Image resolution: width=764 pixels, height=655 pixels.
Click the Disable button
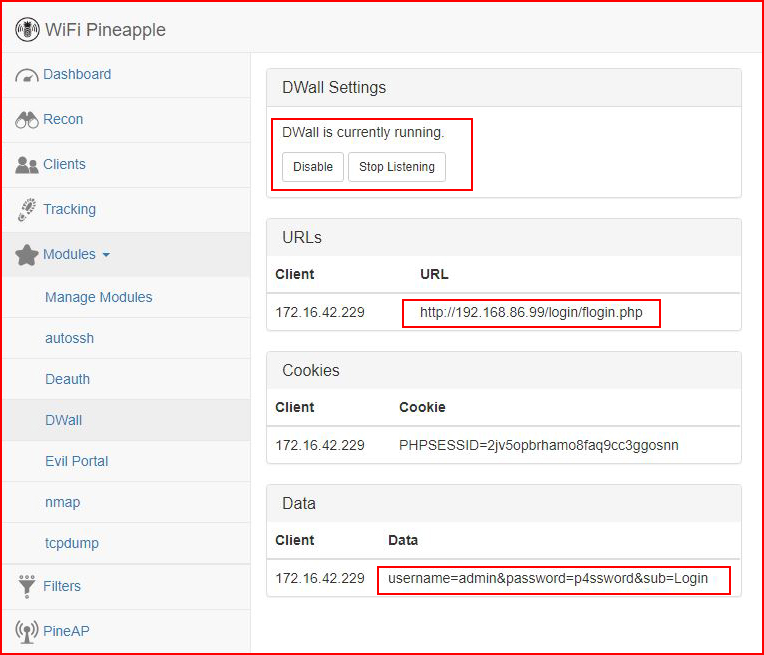pyautogui.click(x=313, y=167)
